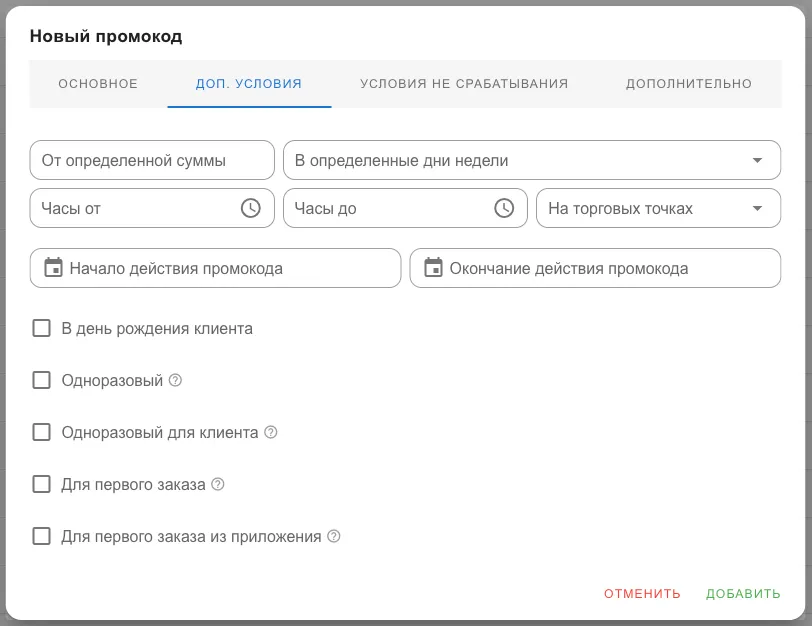The image size is (812, 626).
Task: Click the clock icon in Часы от
Action: pyautogui.click(x=251, y=208)
